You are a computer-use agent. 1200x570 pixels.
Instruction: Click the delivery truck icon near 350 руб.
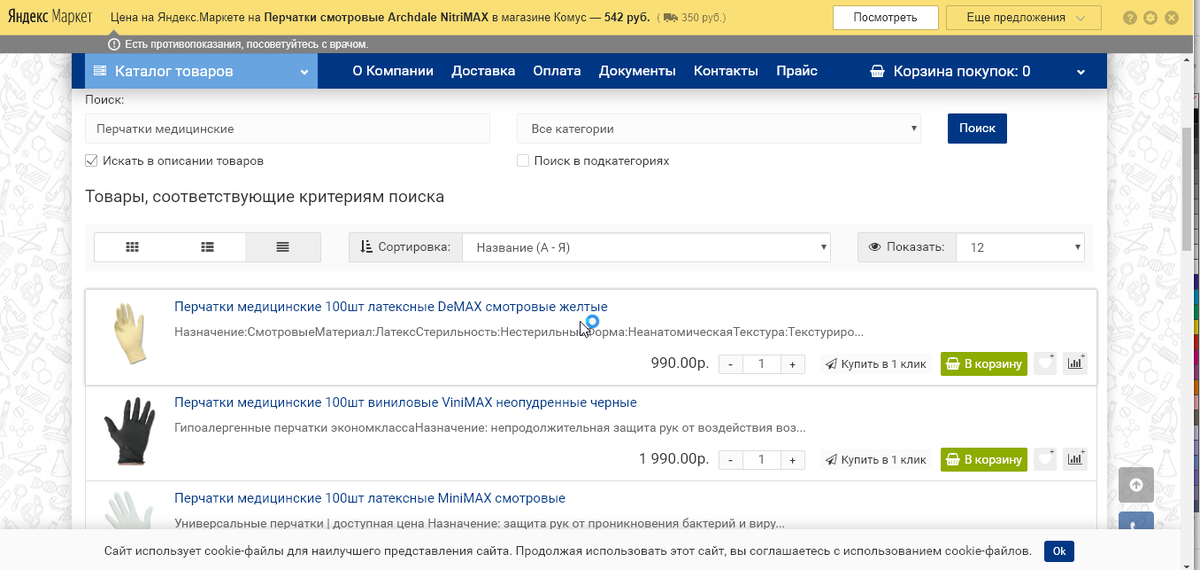pyautogui.click(x=670, y=18)
